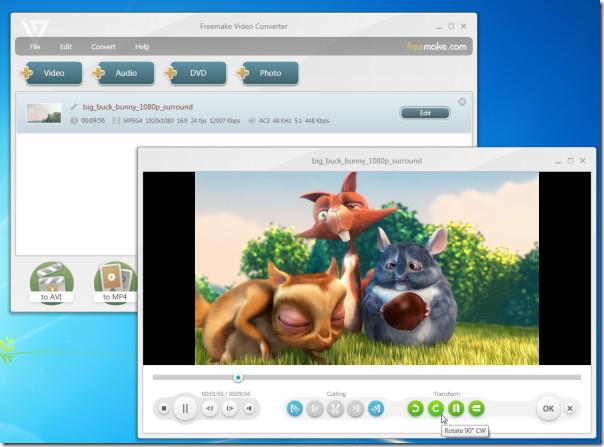Click the Rotate 90° CW green button
The width and height of the screenshot is (604, 447).
coord(436,408)
